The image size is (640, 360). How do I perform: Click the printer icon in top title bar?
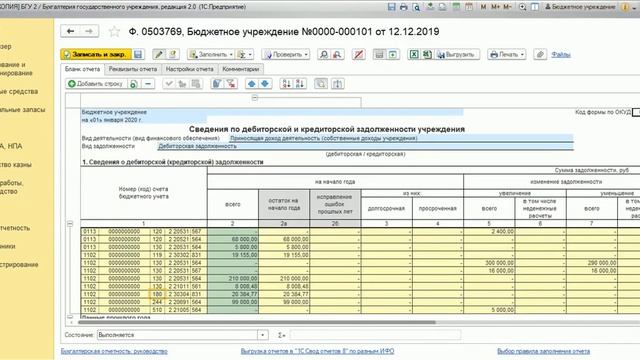[x=404, y=7]
